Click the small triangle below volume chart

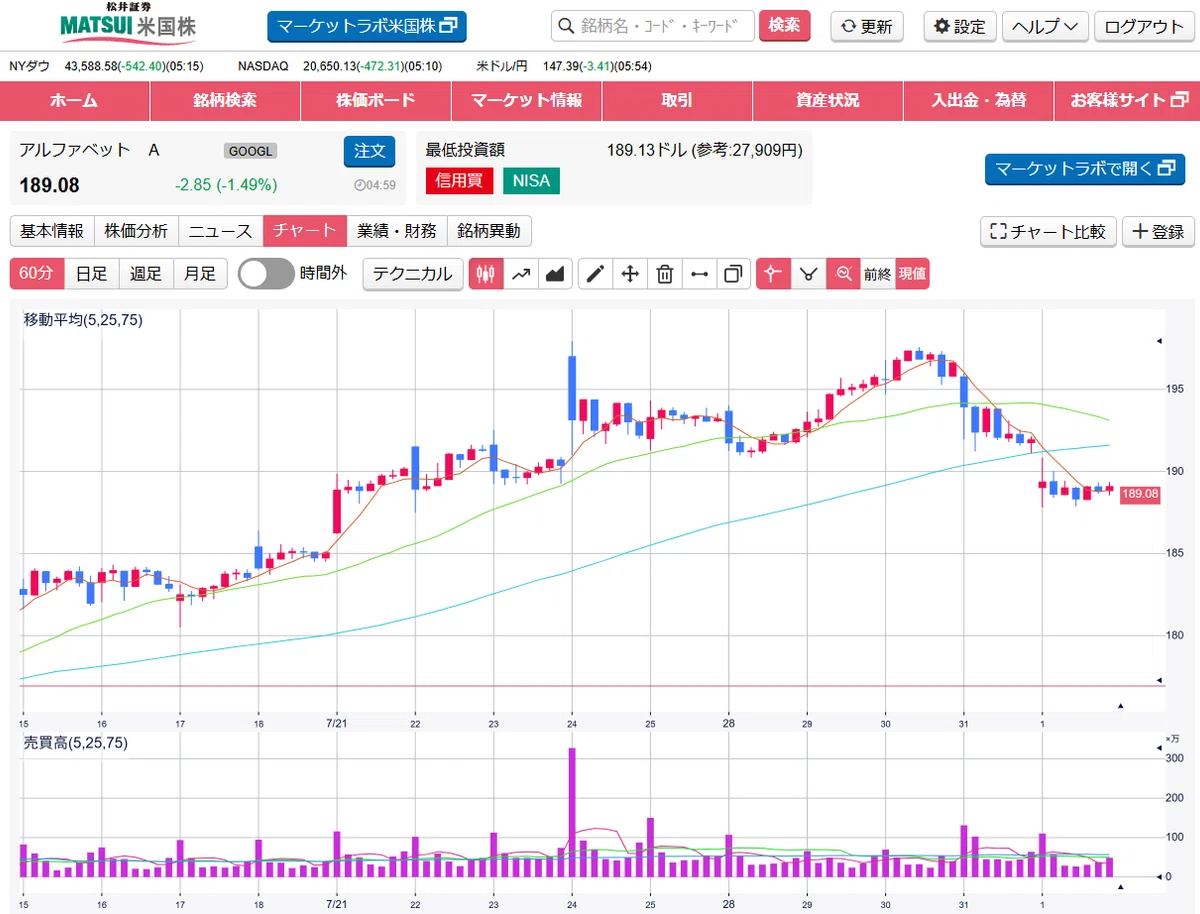click(1120, 886)
